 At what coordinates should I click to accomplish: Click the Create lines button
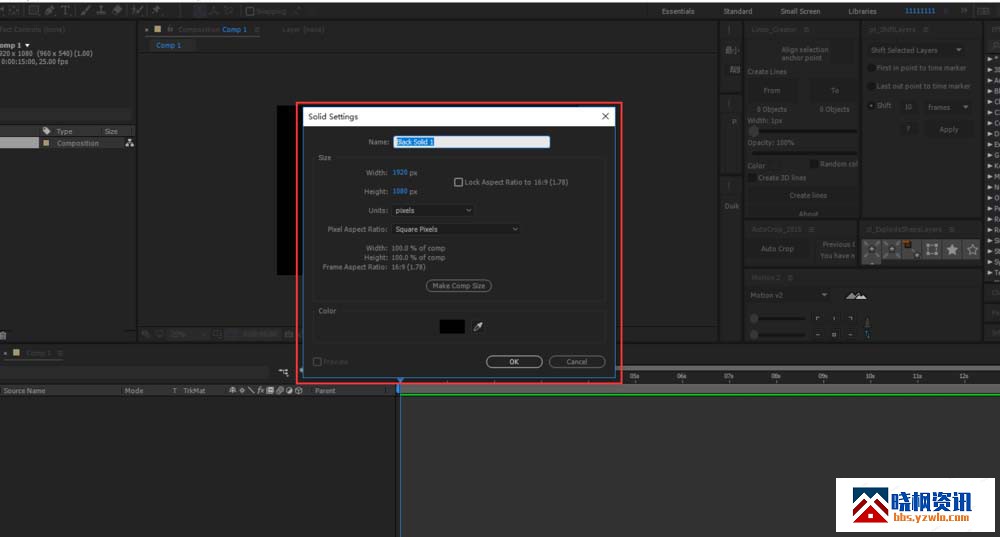tap(807, 196)
